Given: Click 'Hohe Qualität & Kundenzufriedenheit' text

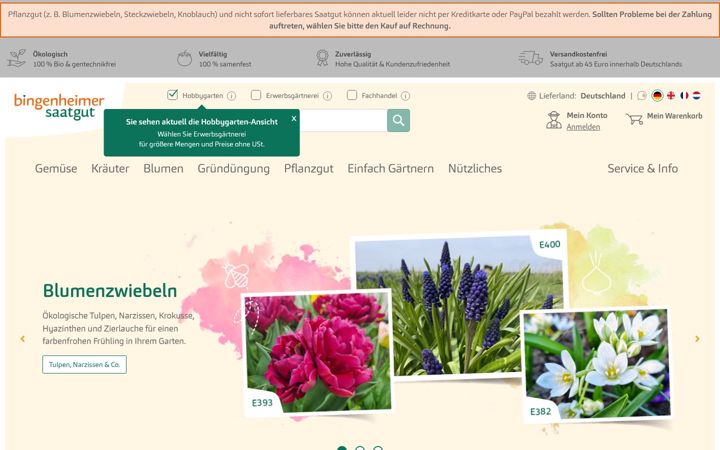Looking at the screenshot, I should [x=393, y=64].
